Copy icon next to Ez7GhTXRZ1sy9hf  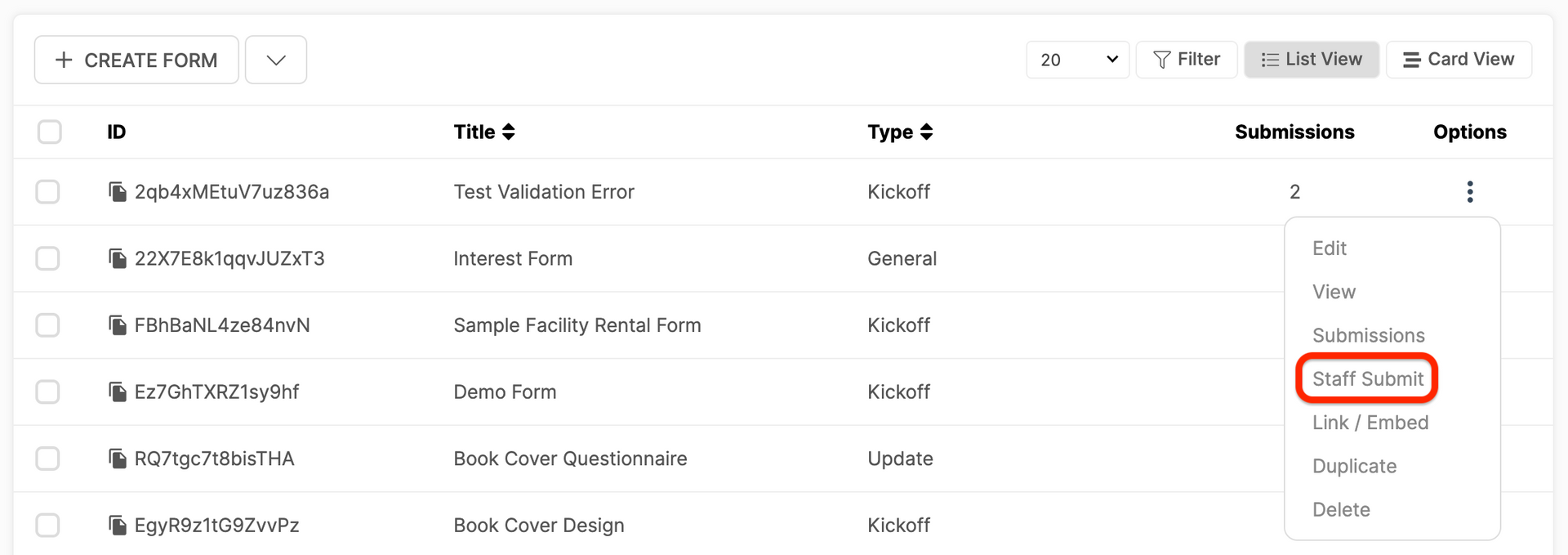(x=118, y=392)
